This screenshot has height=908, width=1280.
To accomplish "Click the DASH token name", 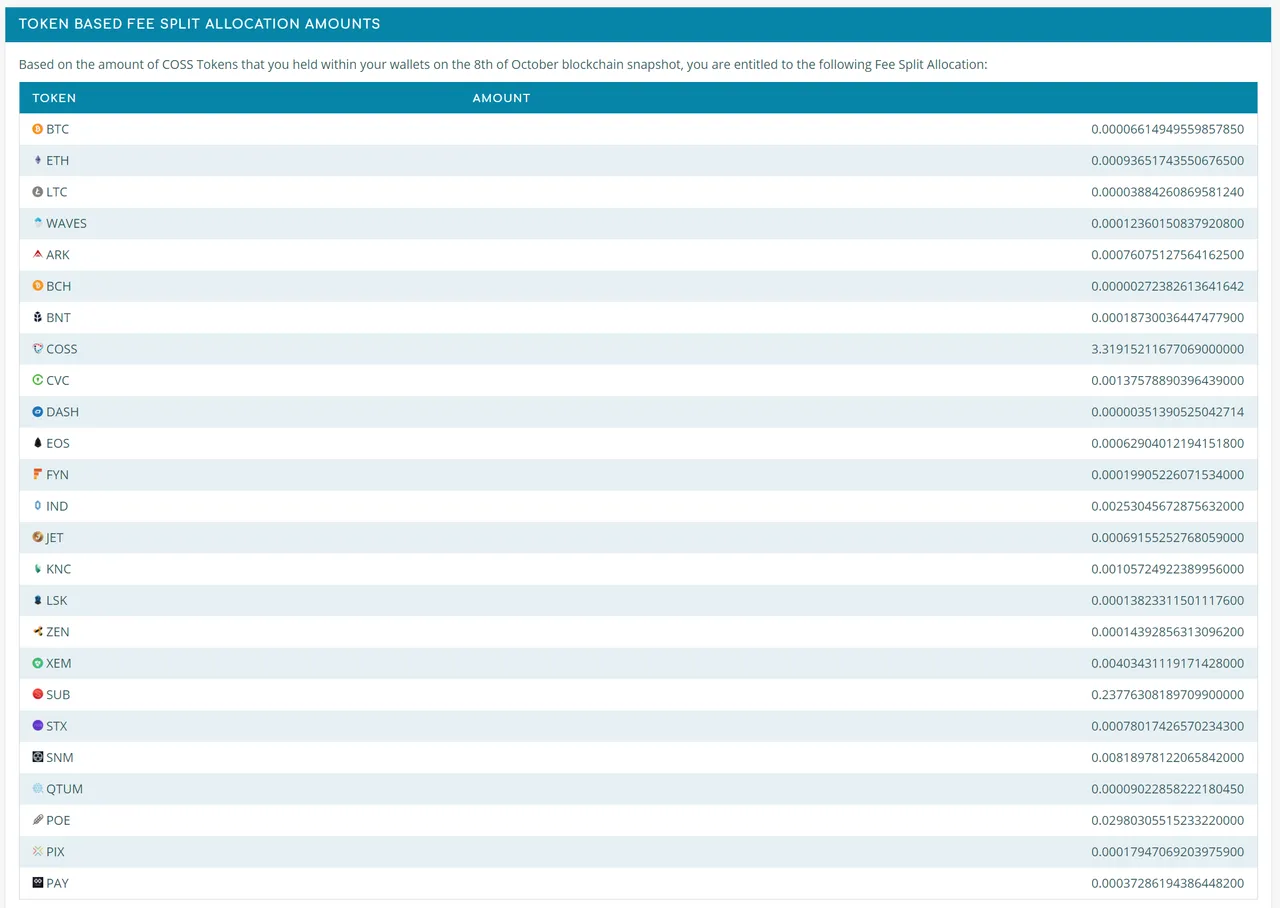I will coord(62,412).
